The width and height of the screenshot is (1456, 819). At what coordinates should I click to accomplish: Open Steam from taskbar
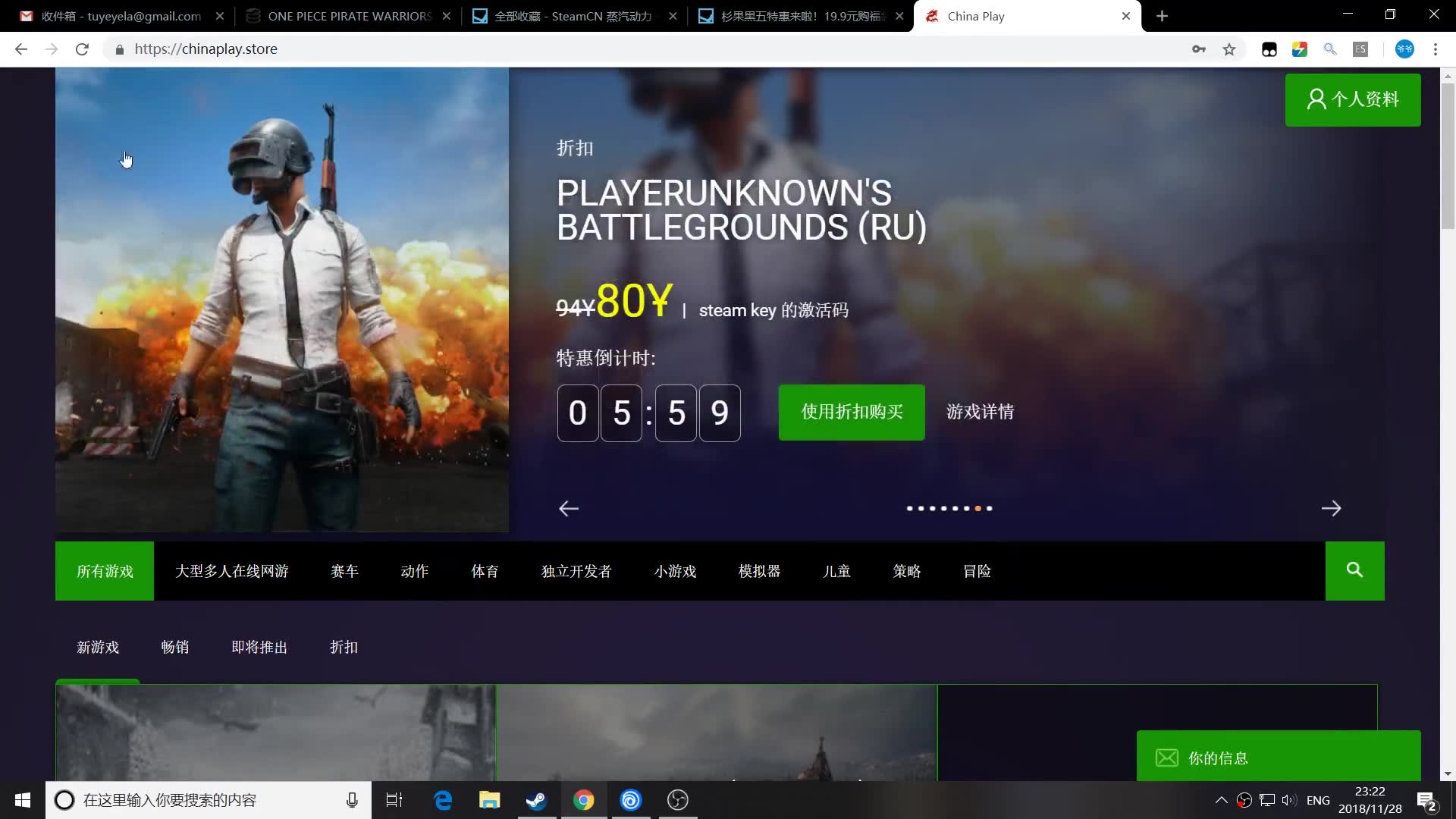click(x=537, y=800)
